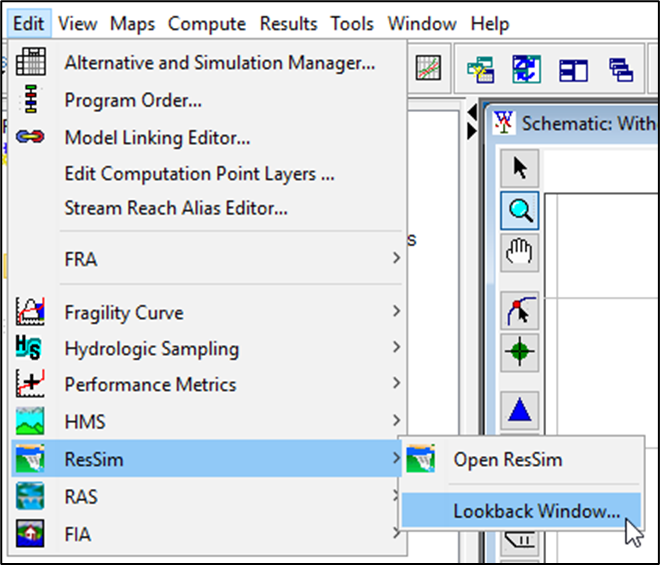The height and width of the screenshot is (565, 660).
Task: Click the refresh arrows toolbar icon
Action: tap(527, 69)
